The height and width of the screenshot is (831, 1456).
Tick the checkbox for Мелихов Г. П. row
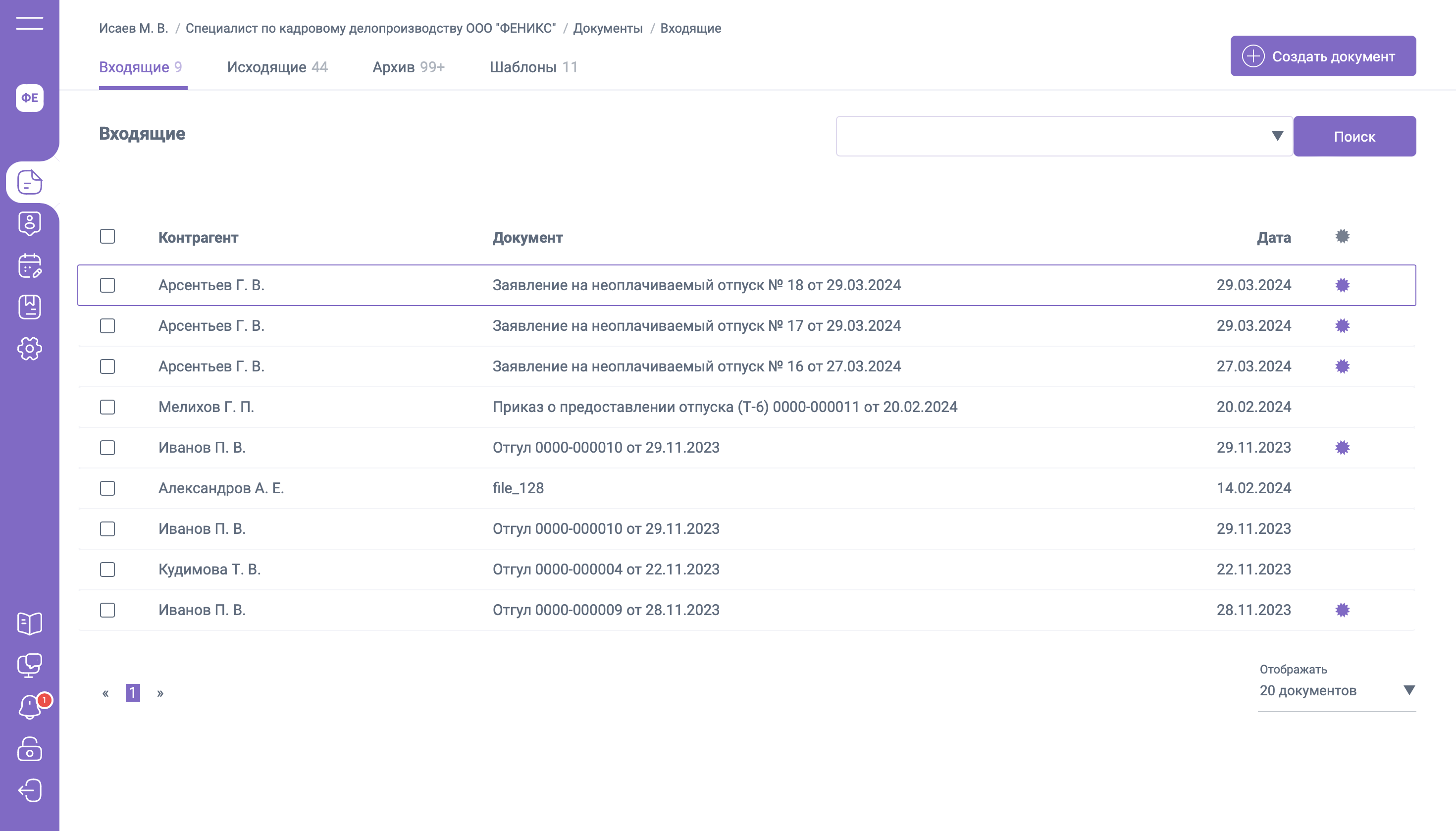(107, 407)
